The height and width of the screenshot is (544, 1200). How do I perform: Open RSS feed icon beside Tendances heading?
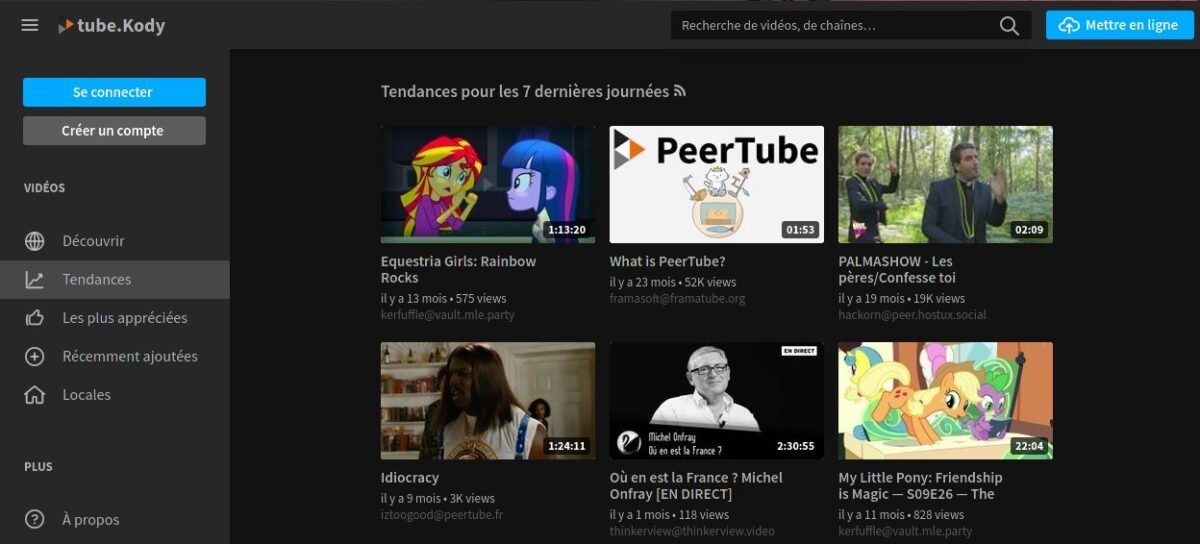click(x=680, y=91)
